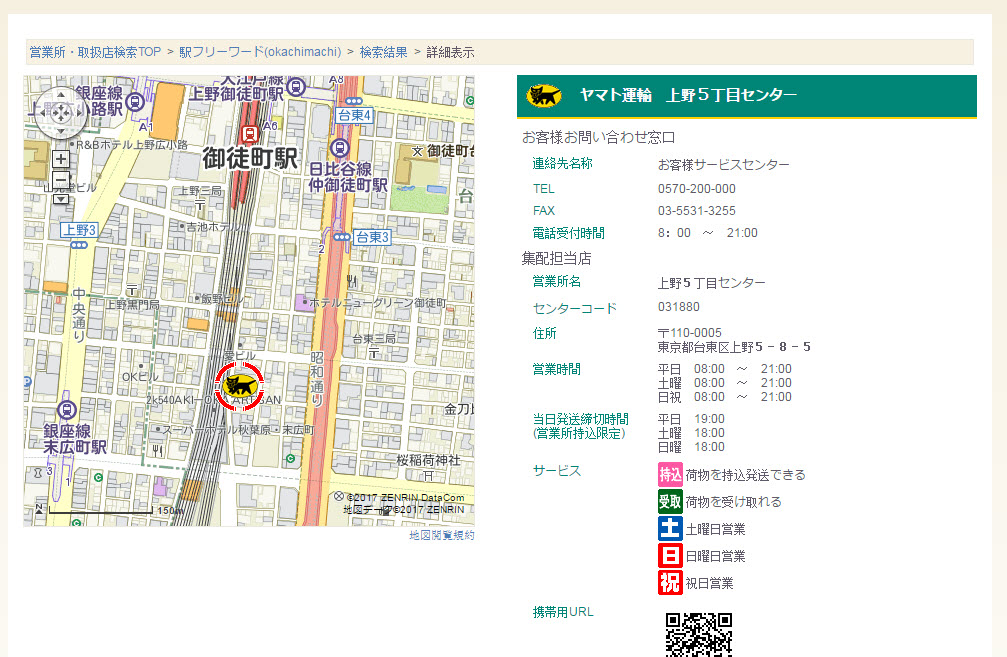Viewport: 1007px width, 657px height.
Task: Click the 御徒町駅 red train station icon
Action: pos(249,134)
